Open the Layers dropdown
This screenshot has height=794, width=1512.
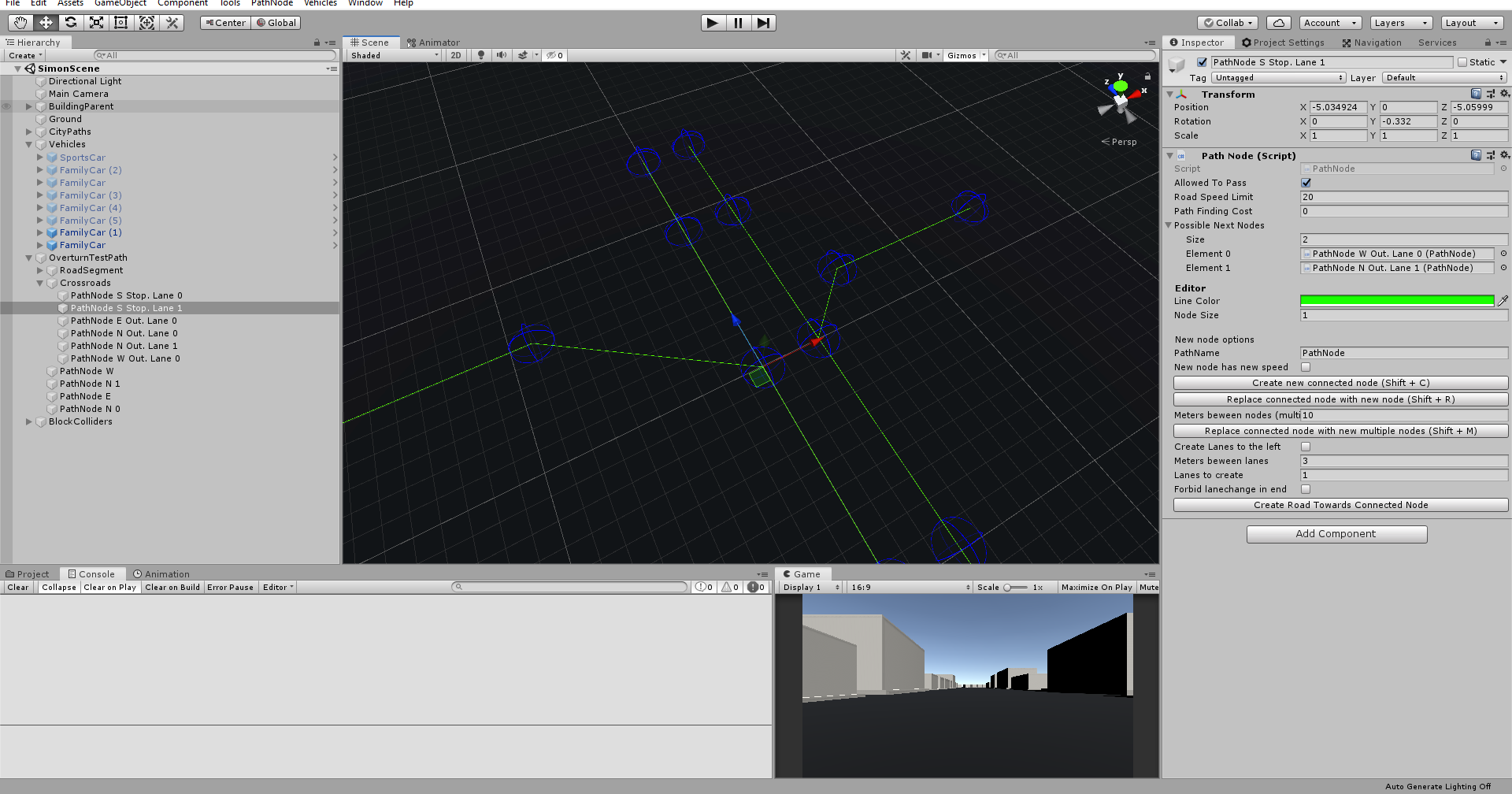[x=1401, y=23]
